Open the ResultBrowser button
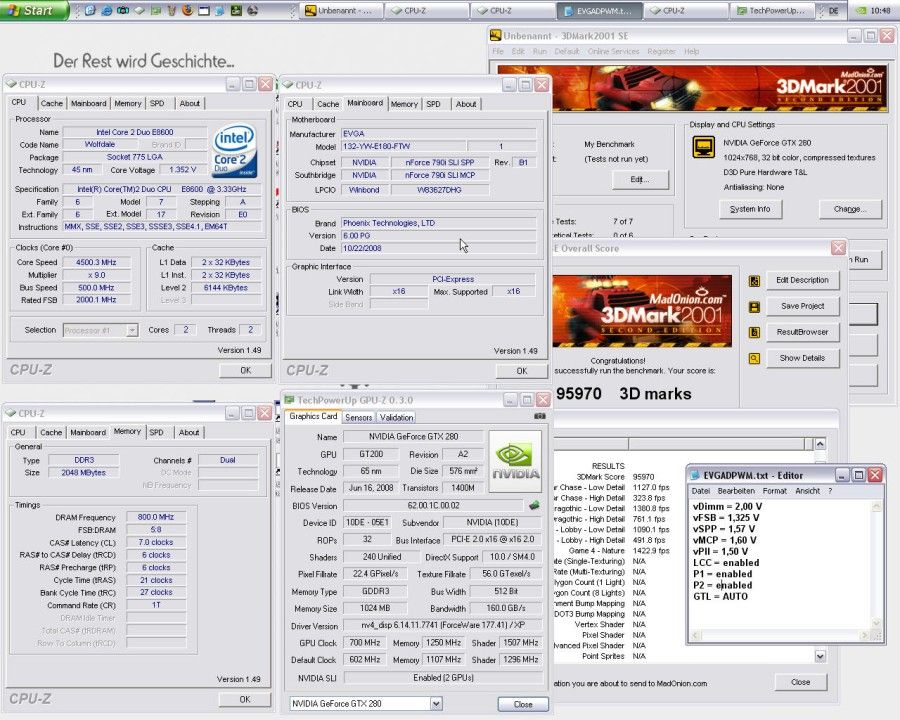 click(802, 332)
